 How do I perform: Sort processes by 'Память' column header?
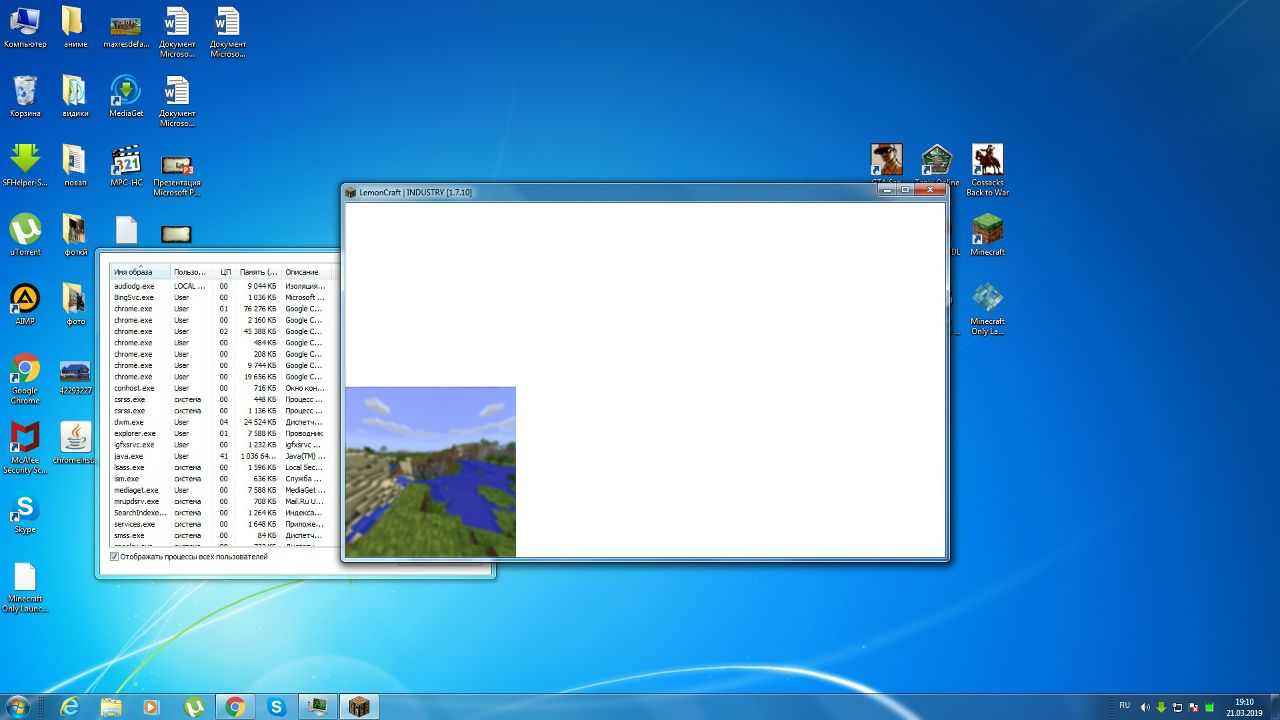tap(258, 272)
